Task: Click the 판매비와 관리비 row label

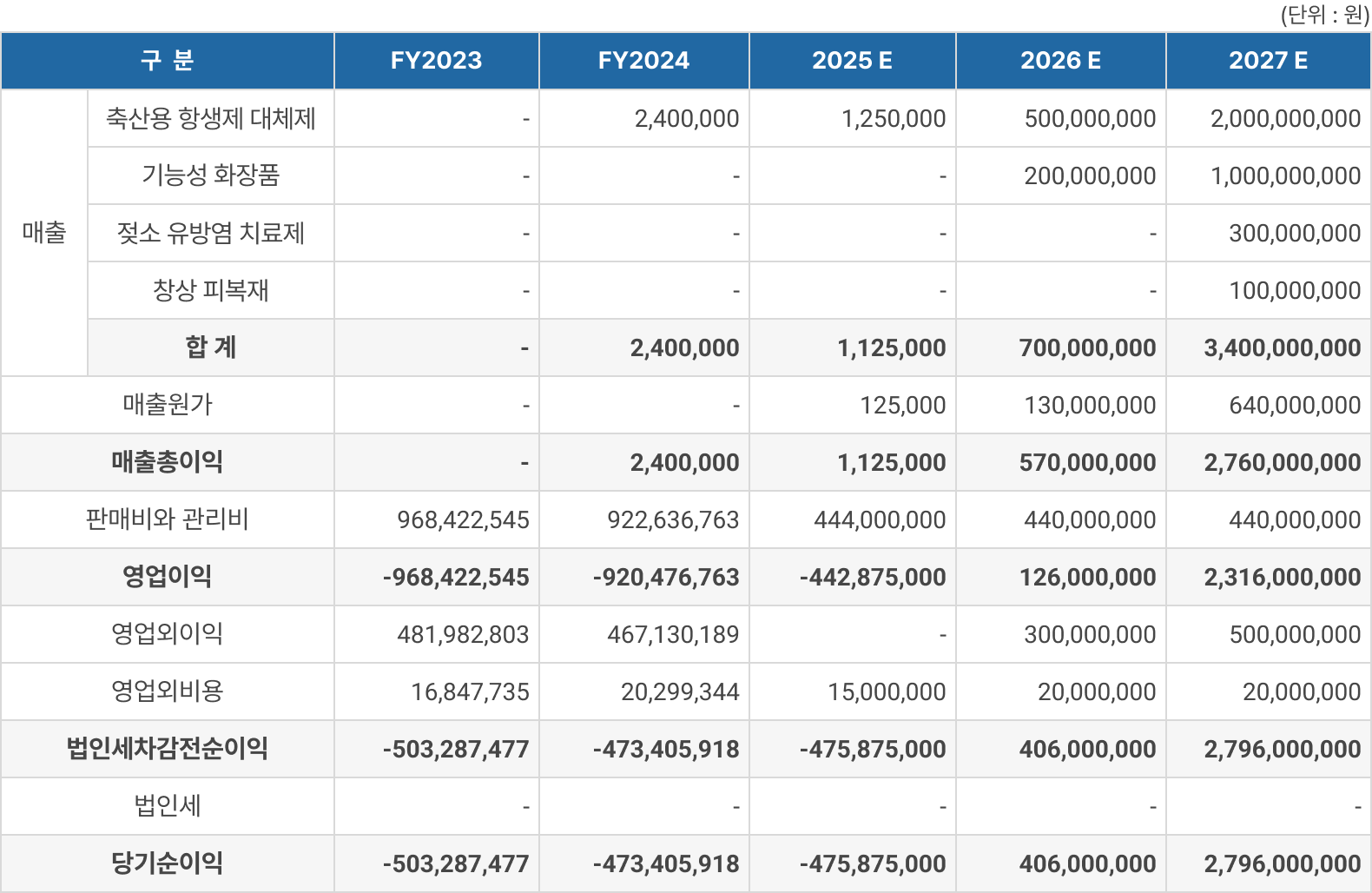Action: (168, 519)
